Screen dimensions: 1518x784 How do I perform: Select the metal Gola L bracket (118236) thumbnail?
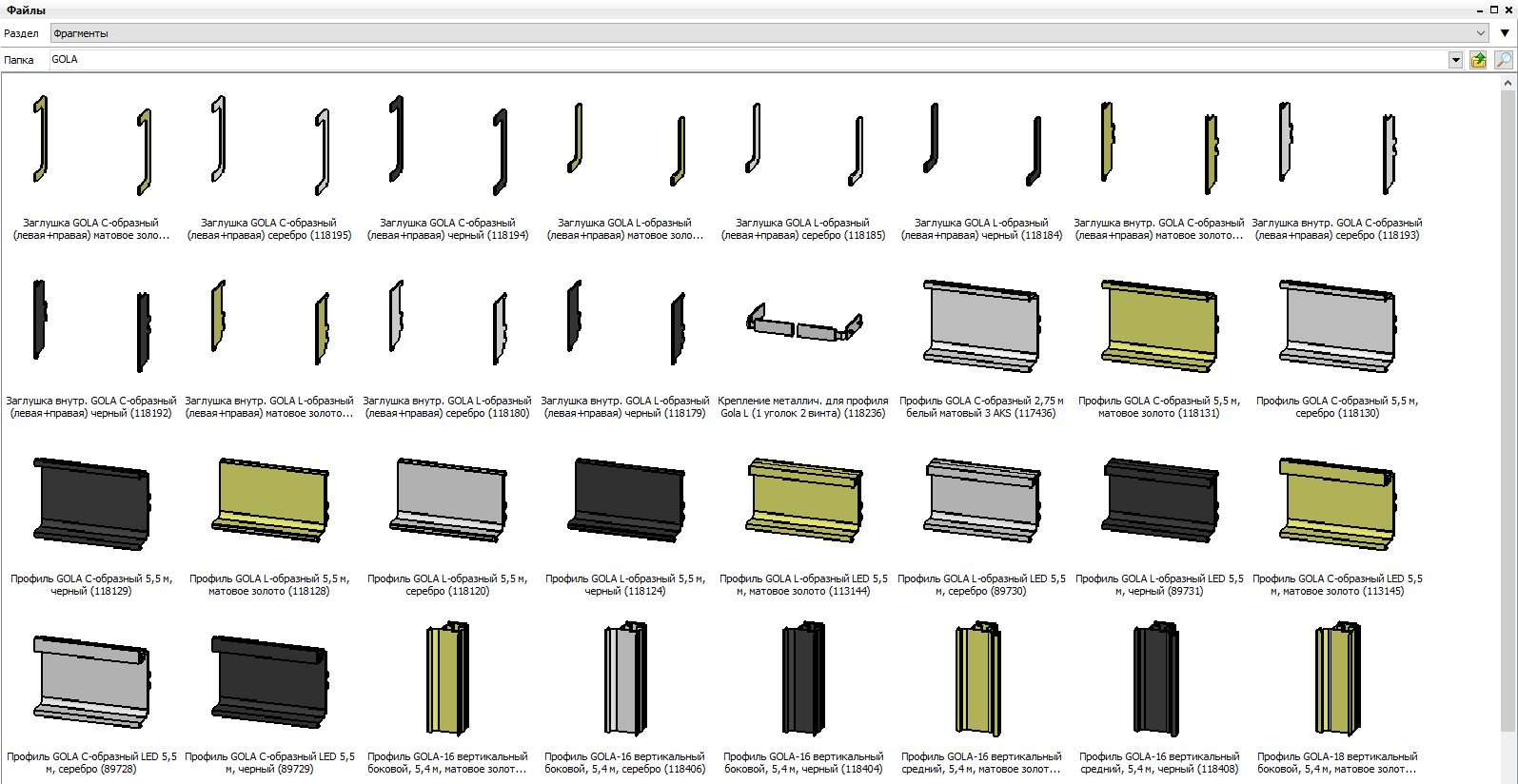(803, 323)
